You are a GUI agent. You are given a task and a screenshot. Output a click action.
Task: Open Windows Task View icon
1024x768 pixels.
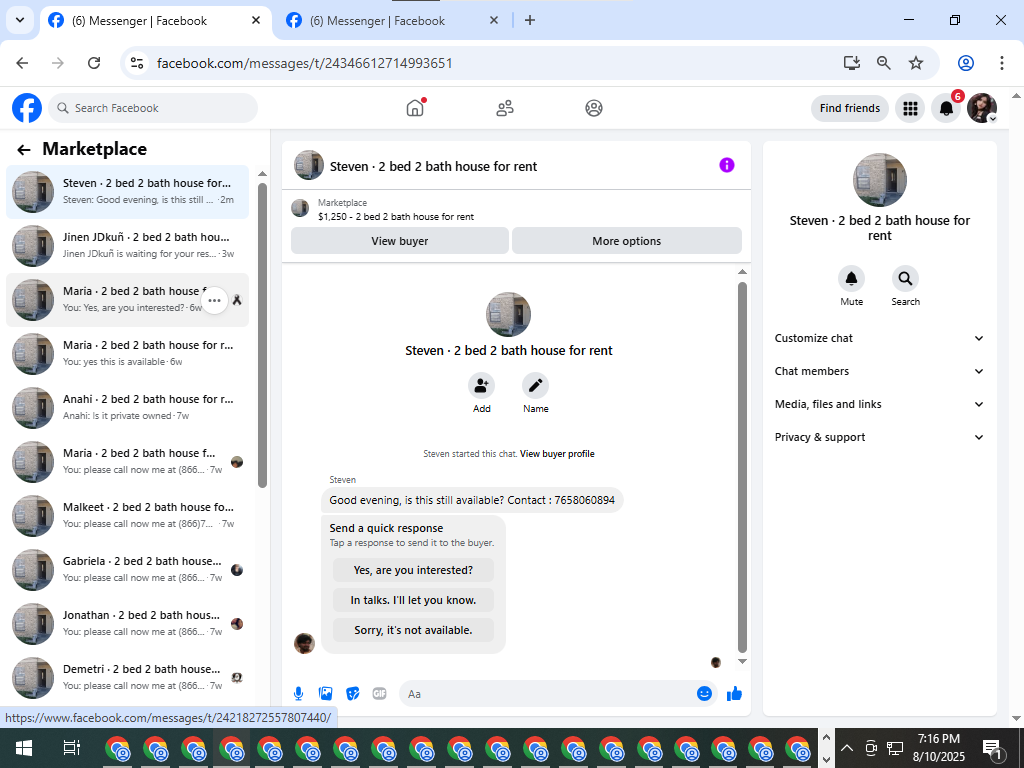pyautogui.click(x=71, y=748)
